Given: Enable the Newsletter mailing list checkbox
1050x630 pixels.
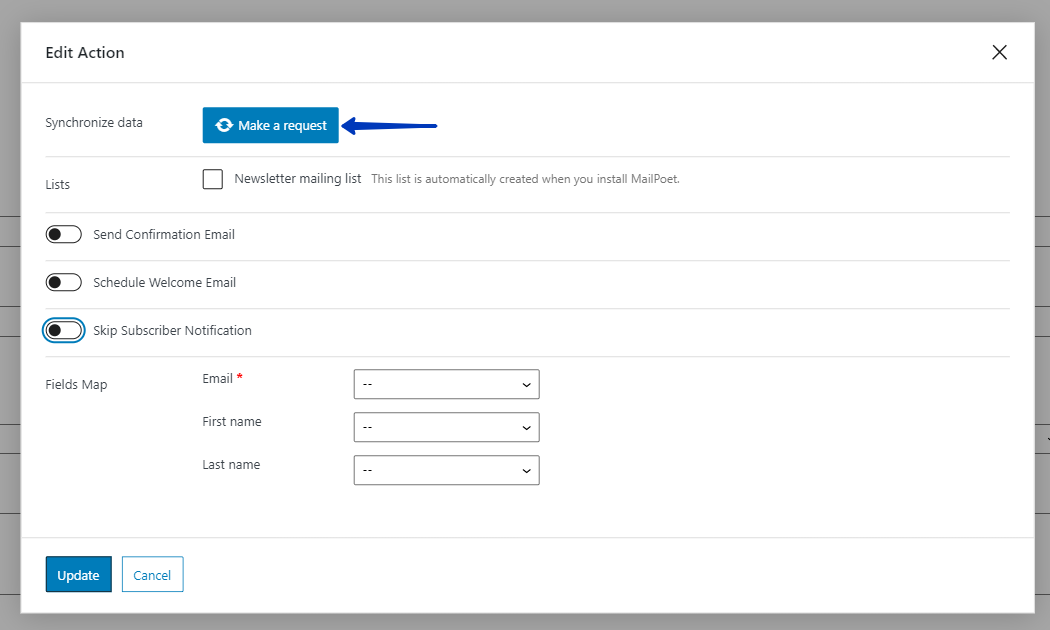Looking at the screenshot, I should (212, 178).
